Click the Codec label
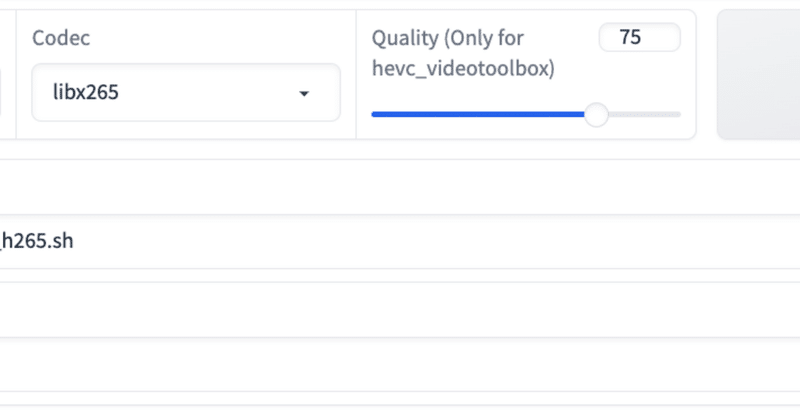 coord(61,38)
